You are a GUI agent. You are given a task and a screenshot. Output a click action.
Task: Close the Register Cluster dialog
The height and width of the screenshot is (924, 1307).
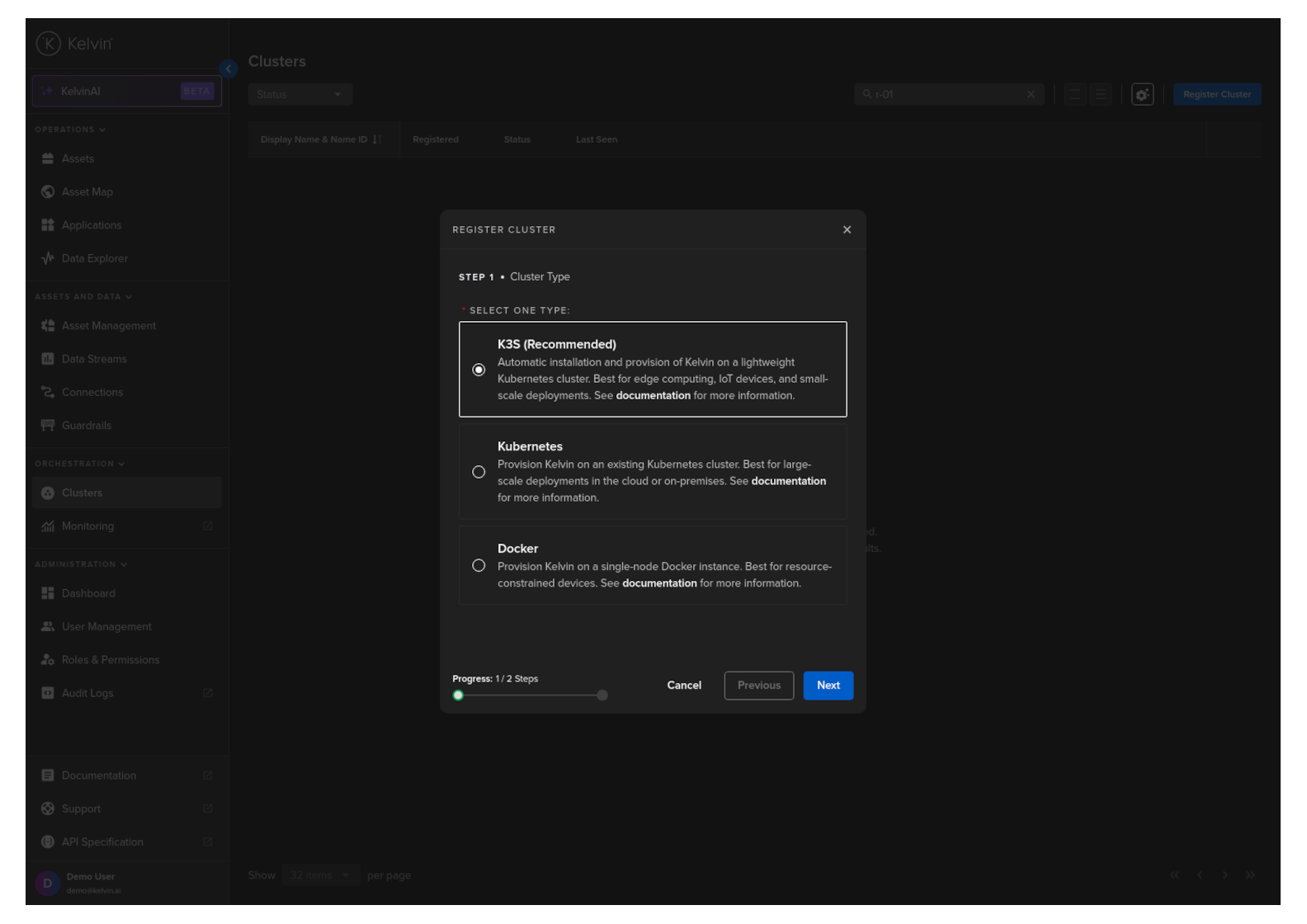click(x=847, y=230)
